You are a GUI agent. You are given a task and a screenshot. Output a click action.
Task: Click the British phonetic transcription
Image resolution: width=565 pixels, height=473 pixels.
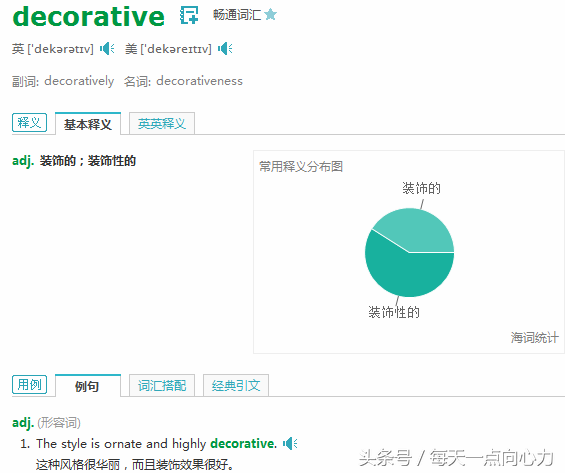coord(60,49)
